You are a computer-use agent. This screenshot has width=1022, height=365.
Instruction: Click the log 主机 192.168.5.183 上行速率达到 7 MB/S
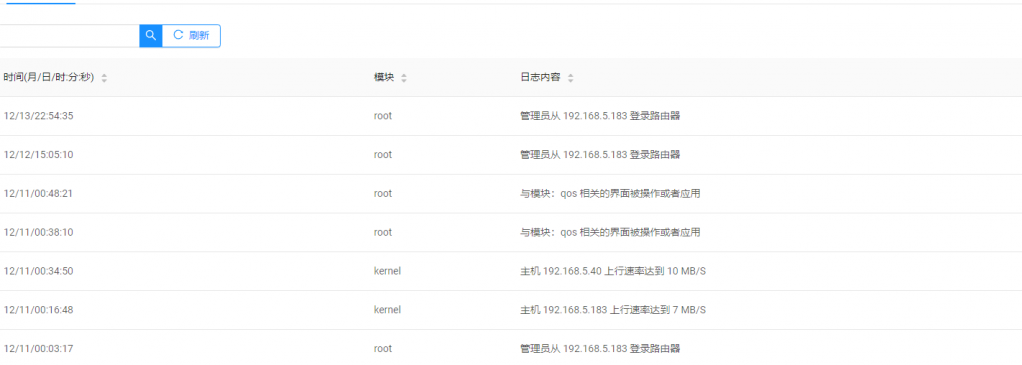[613, 310]
